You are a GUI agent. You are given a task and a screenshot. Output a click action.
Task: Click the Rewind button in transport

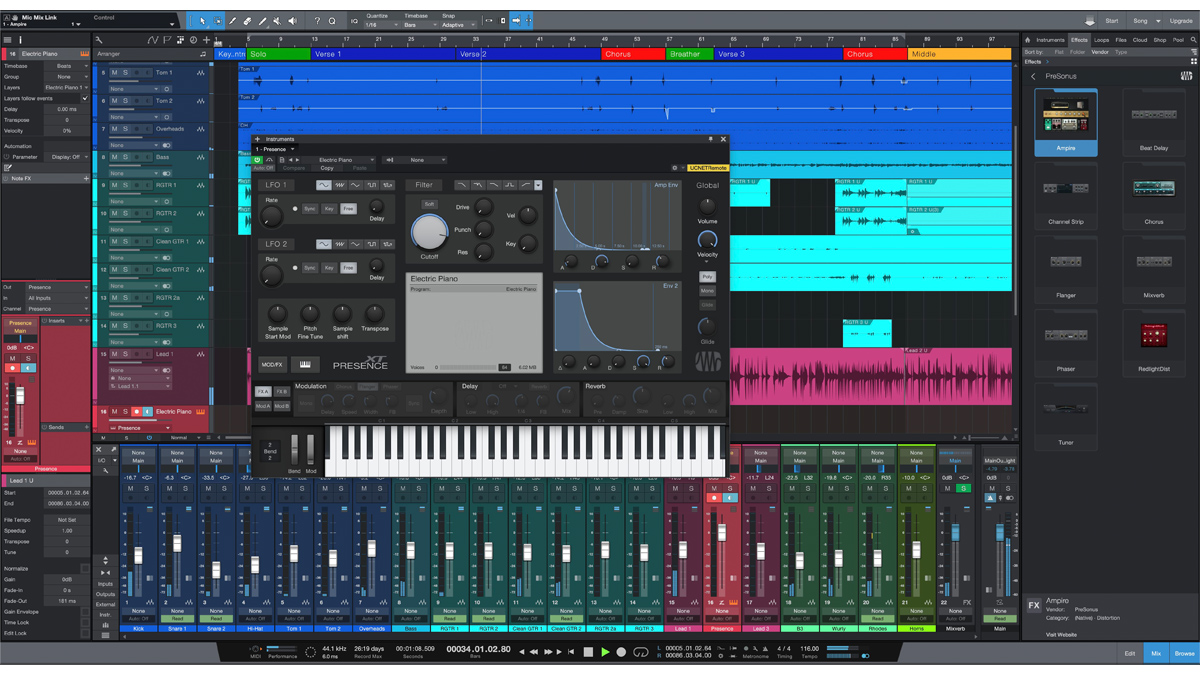(534, 652)
